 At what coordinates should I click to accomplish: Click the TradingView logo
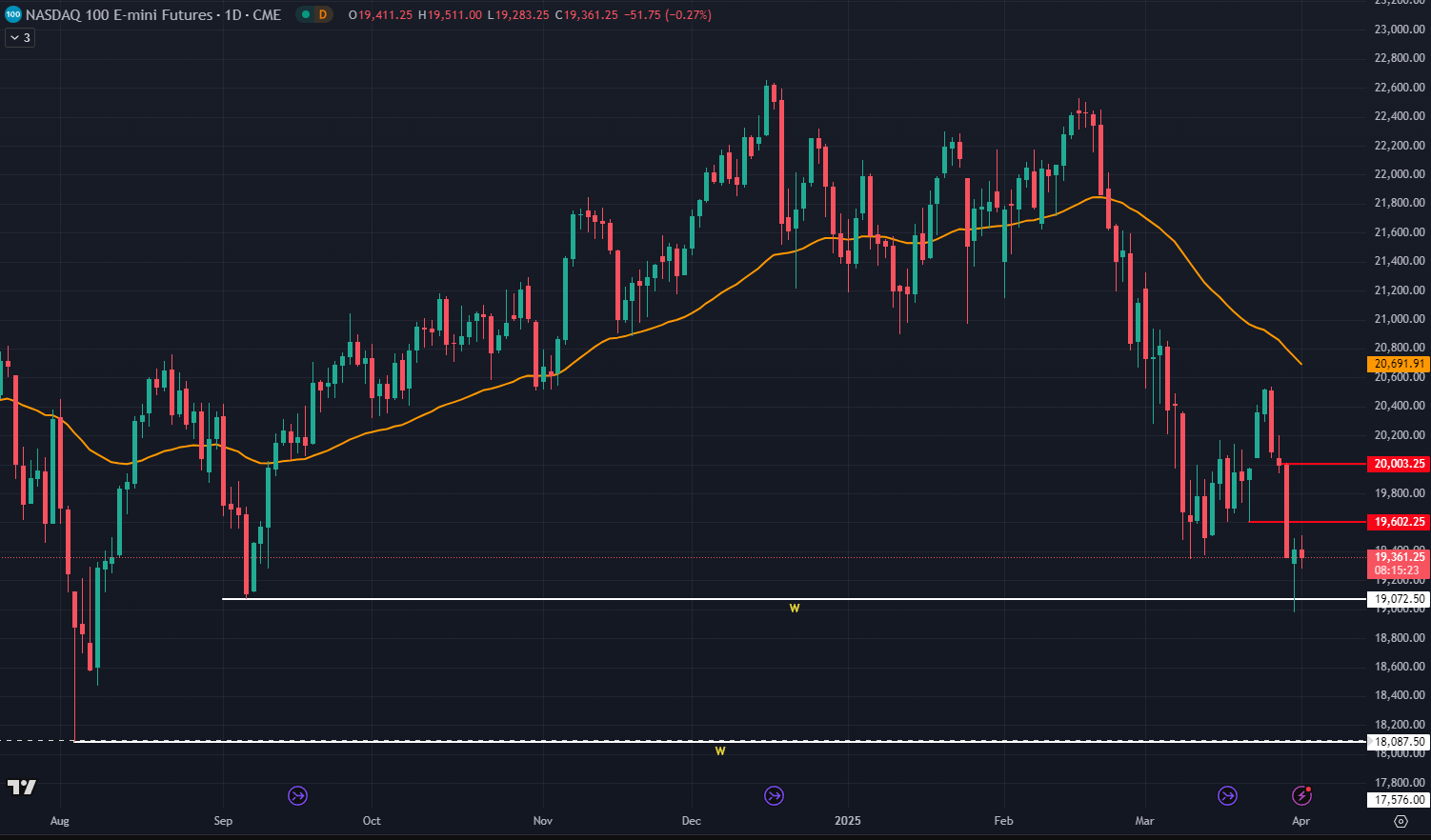click(x=22, y=788)
